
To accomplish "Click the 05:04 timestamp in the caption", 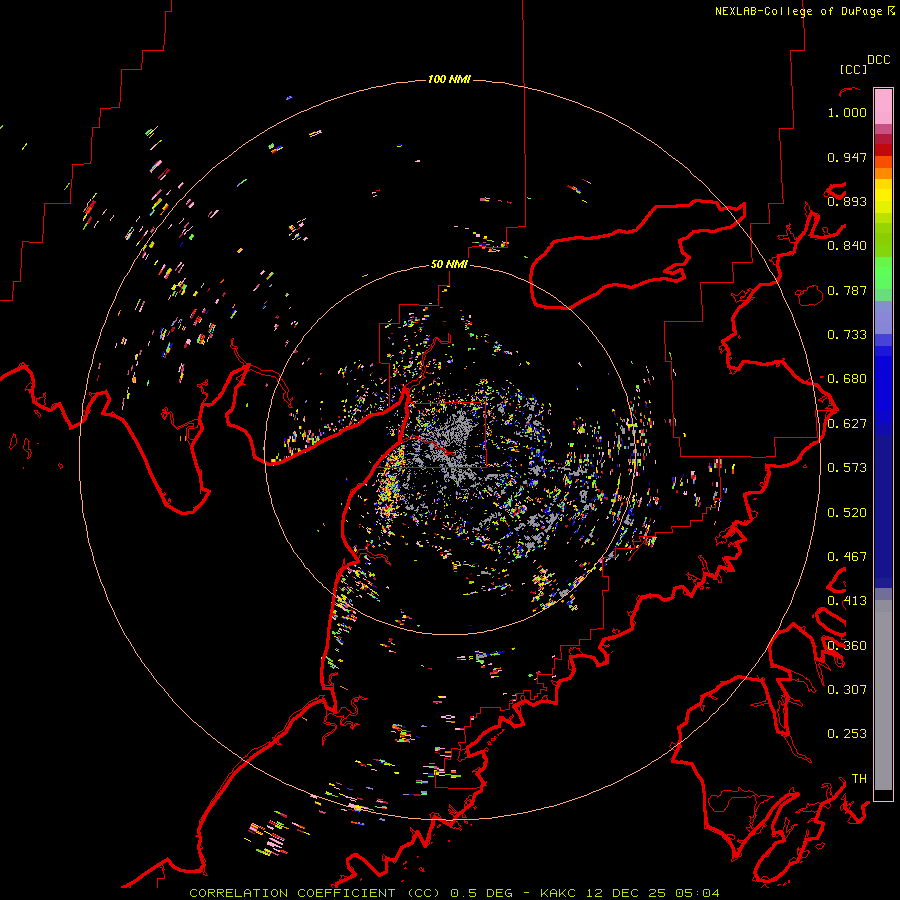I will click(x=697, y=893).
